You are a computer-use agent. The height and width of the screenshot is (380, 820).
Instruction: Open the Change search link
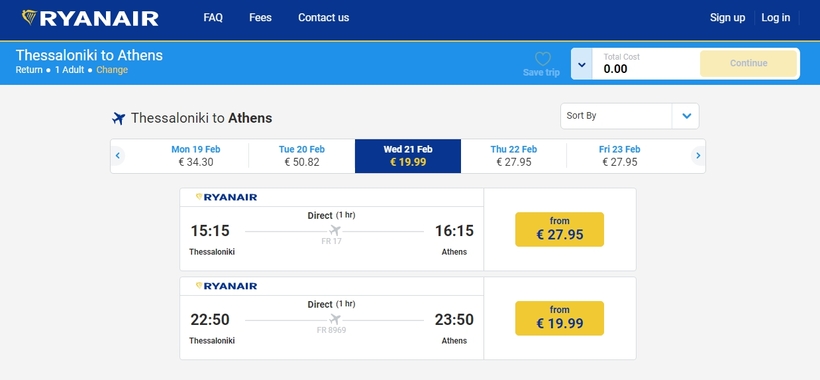tap(112, 70)
